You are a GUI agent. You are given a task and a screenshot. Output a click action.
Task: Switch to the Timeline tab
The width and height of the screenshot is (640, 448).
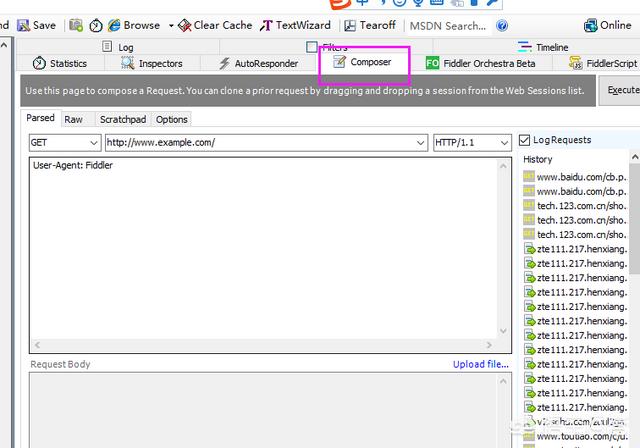click(542, 47)
